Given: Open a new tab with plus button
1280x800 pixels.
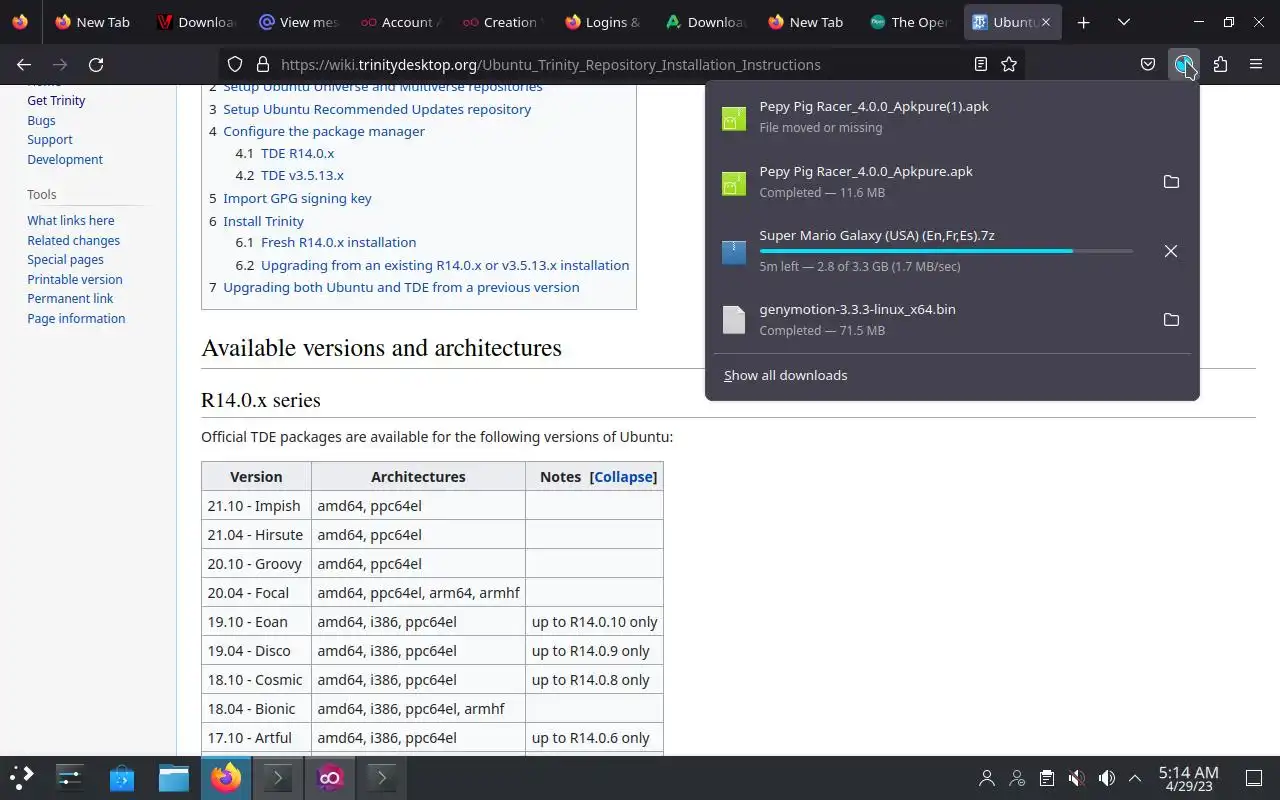Looking at the screenshot, I should (x=1083, y=22).
